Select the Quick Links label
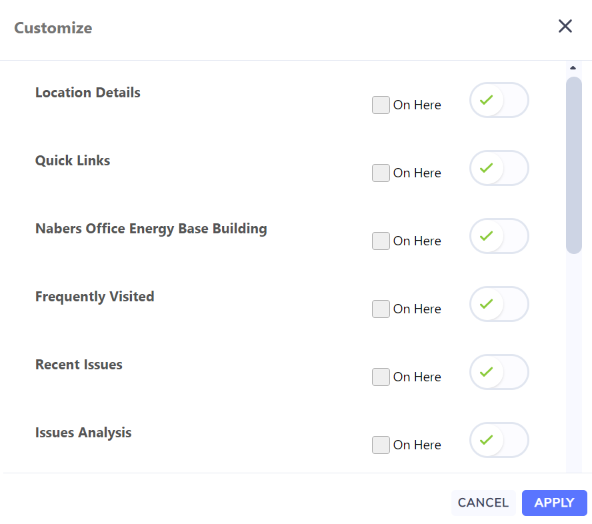Image resolution: width=592 pixels, height=524 pixels. coord(72,161)
